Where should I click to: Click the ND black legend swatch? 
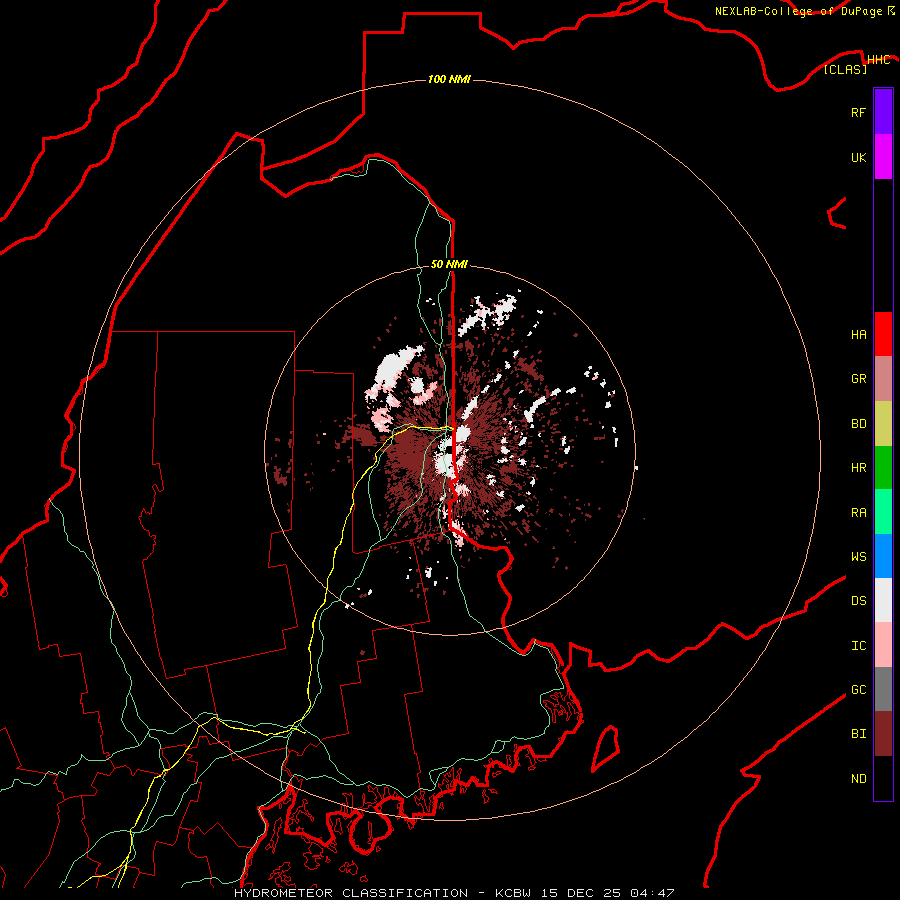click(883, 778)
